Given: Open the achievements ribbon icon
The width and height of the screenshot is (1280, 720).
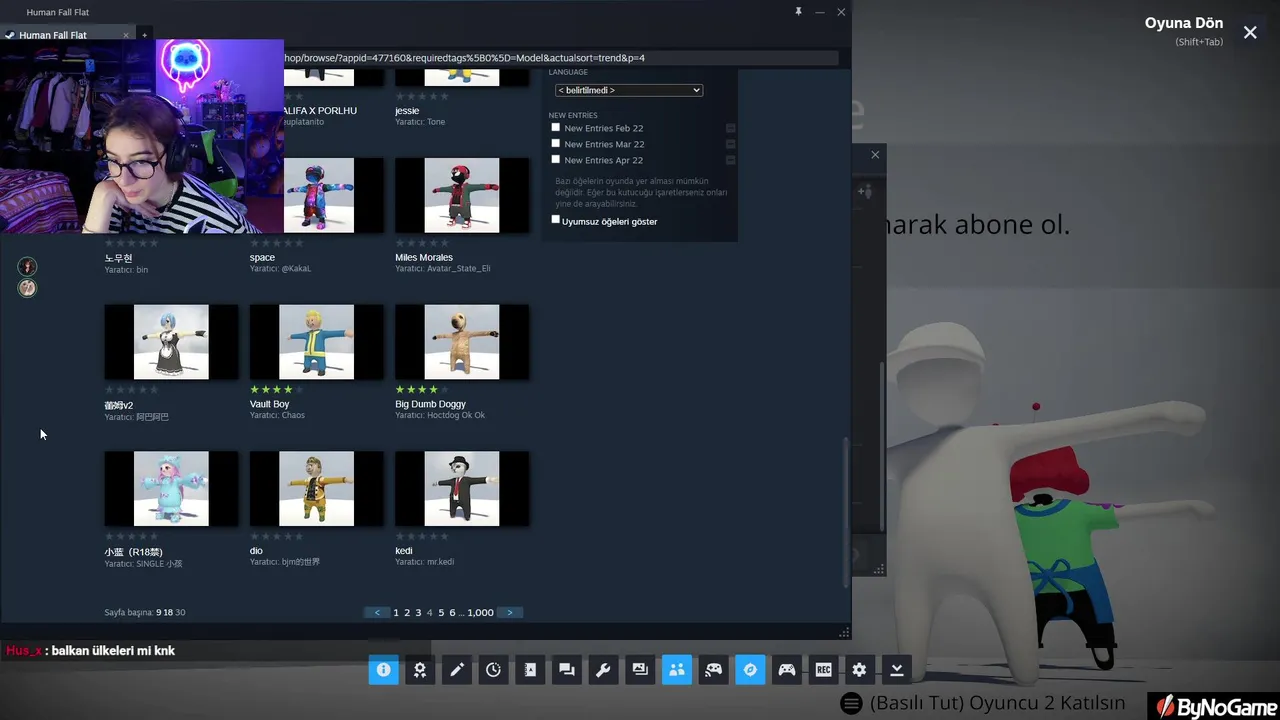Looking at the screenshot, I should pyautogui.click(x=420, y=670).
